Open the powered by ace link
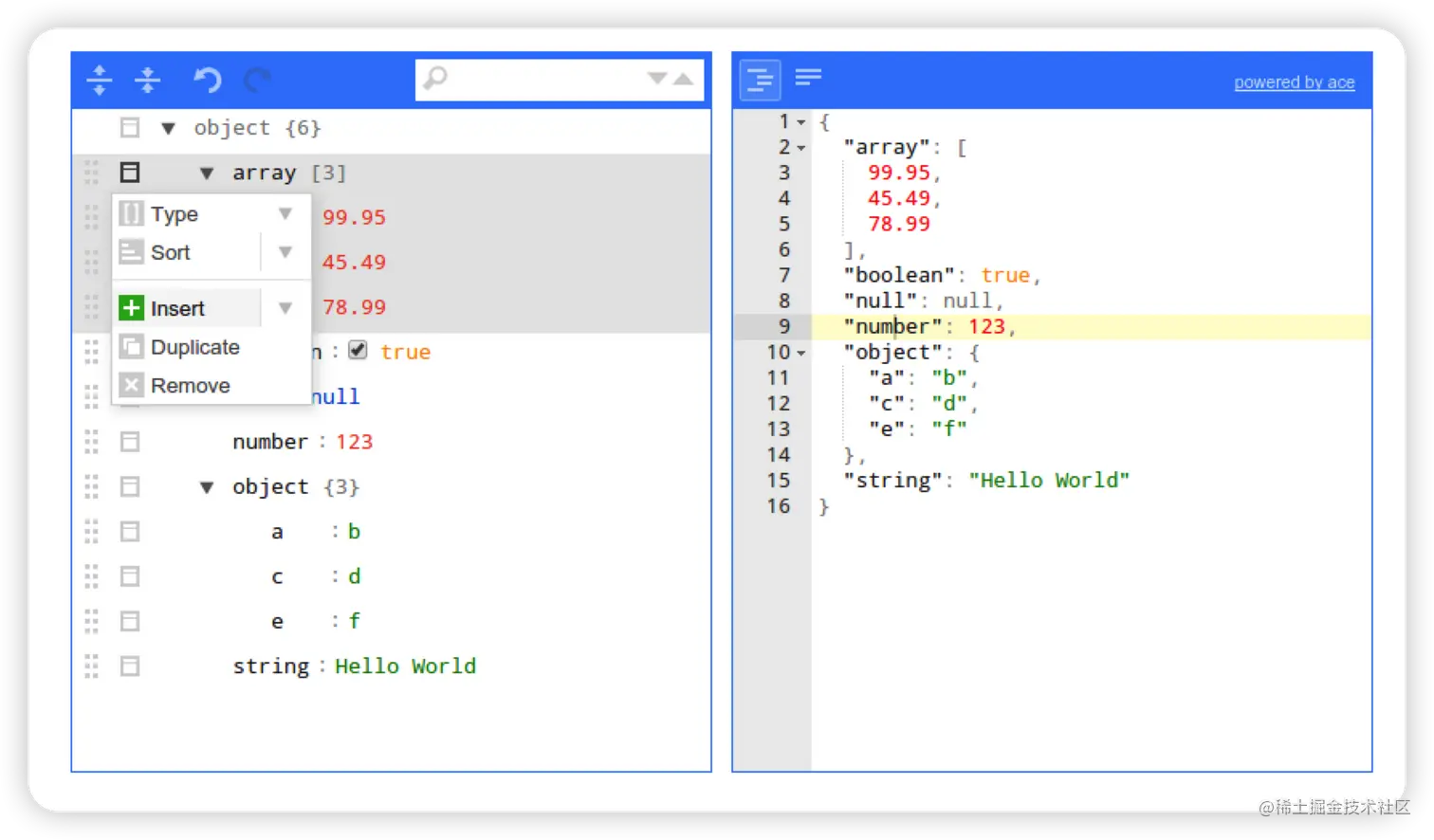This screenshot has width=1434, height=840. (1294, 82)
